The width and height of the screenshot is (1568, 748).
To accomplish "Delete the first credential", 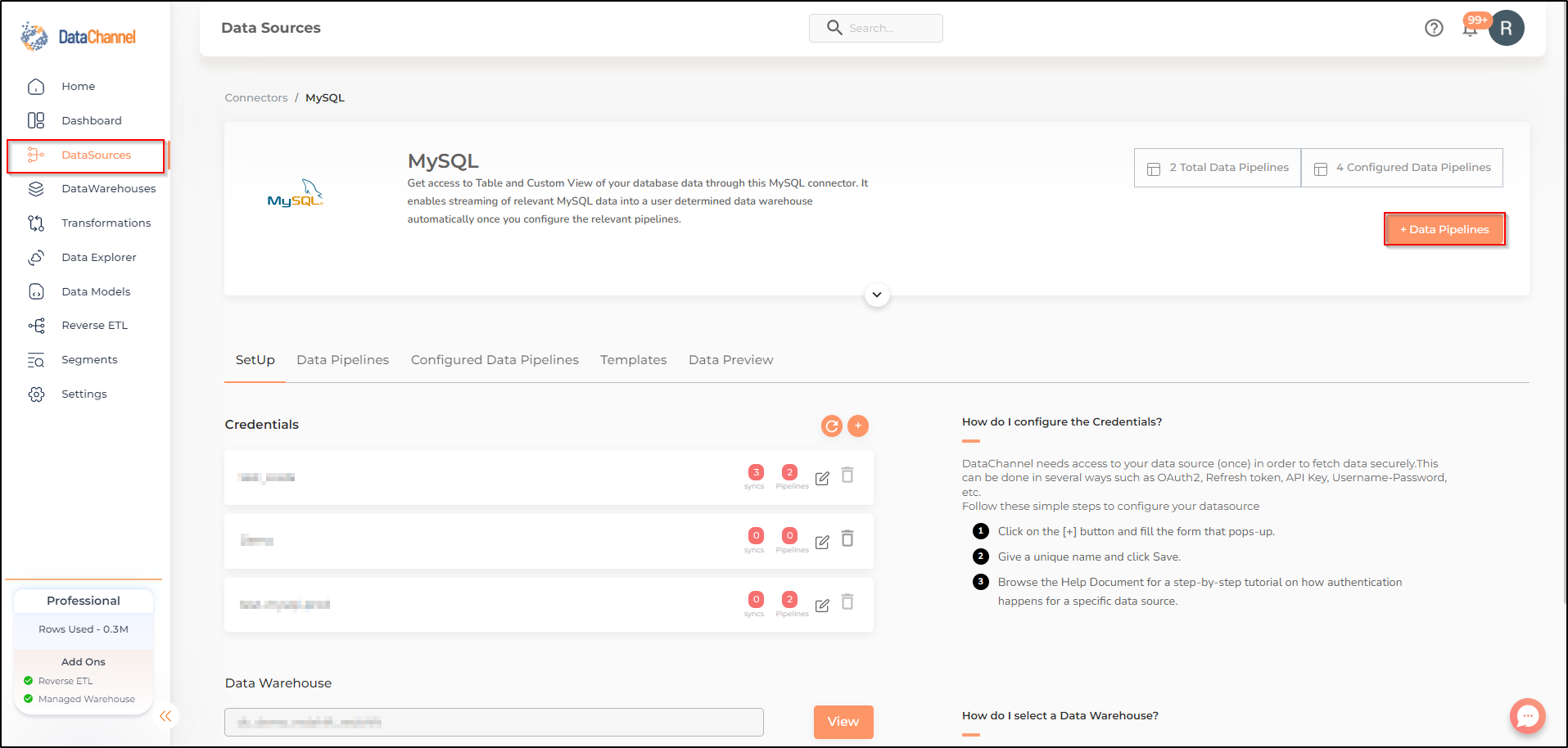I will click(847, 475).
